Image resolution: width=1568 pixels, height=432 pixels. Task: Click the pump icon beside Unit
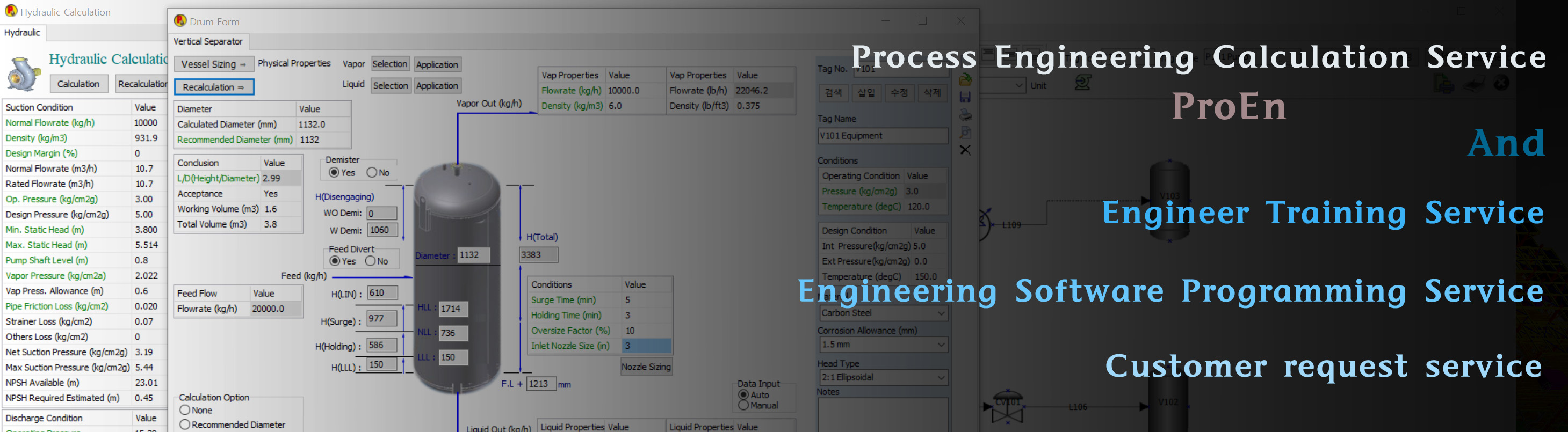click(1082, 83)
